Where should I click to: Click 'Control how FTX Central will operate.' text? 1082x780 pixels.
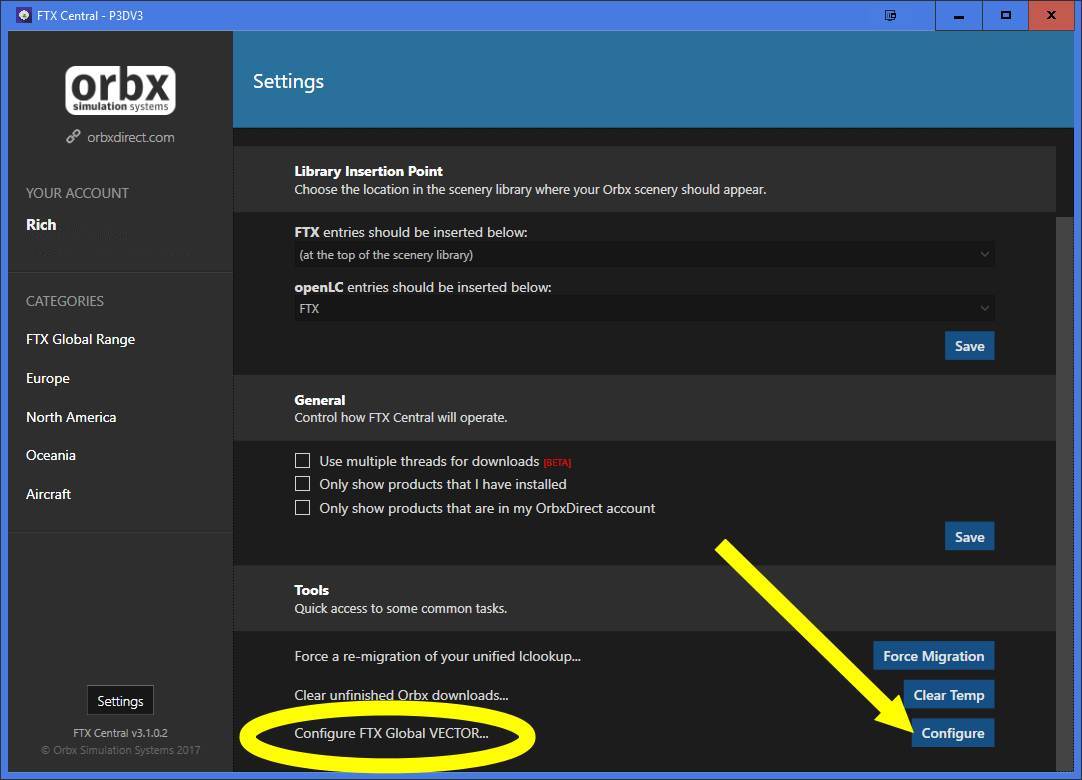[x=401, y=418]
